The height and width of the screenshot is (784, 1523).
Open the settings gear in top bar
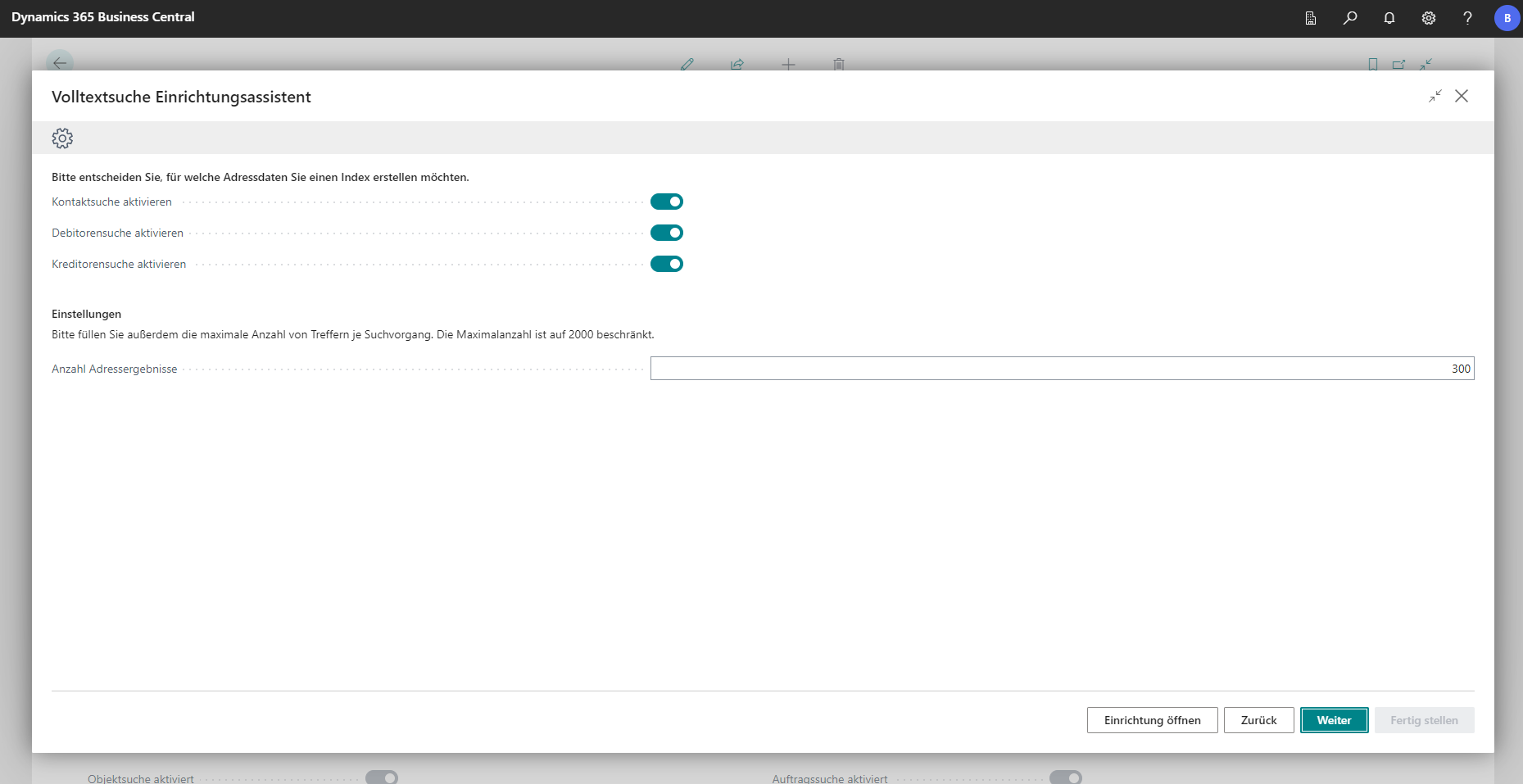pyautogui.click(x=1429, y=18)
